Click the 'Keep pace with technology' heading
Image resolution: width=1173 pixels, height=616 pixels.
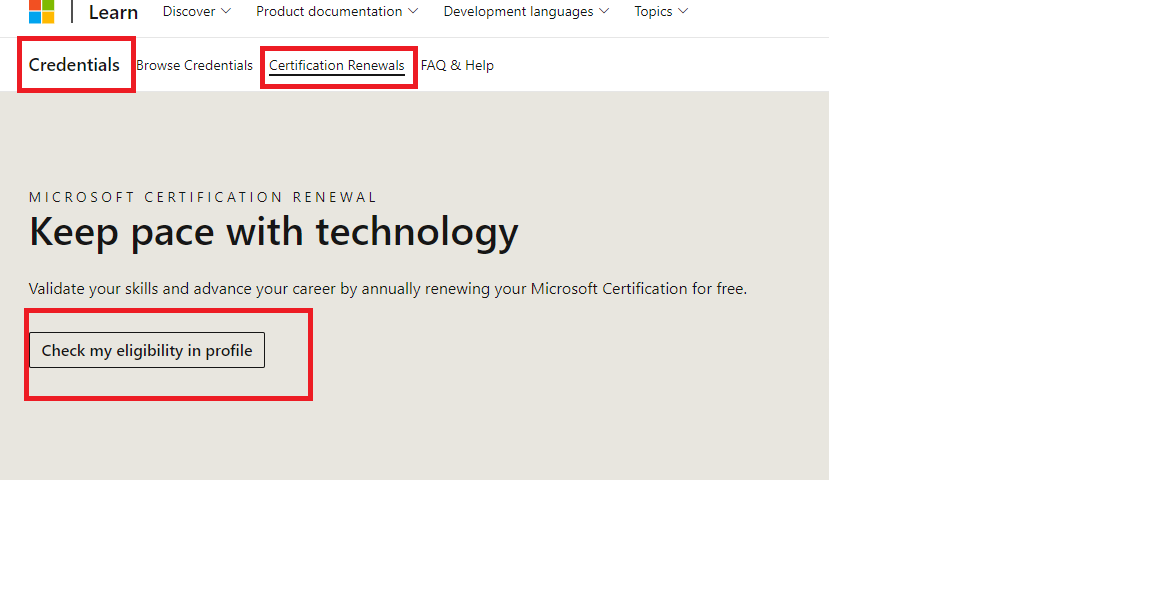tap(273, 231)
